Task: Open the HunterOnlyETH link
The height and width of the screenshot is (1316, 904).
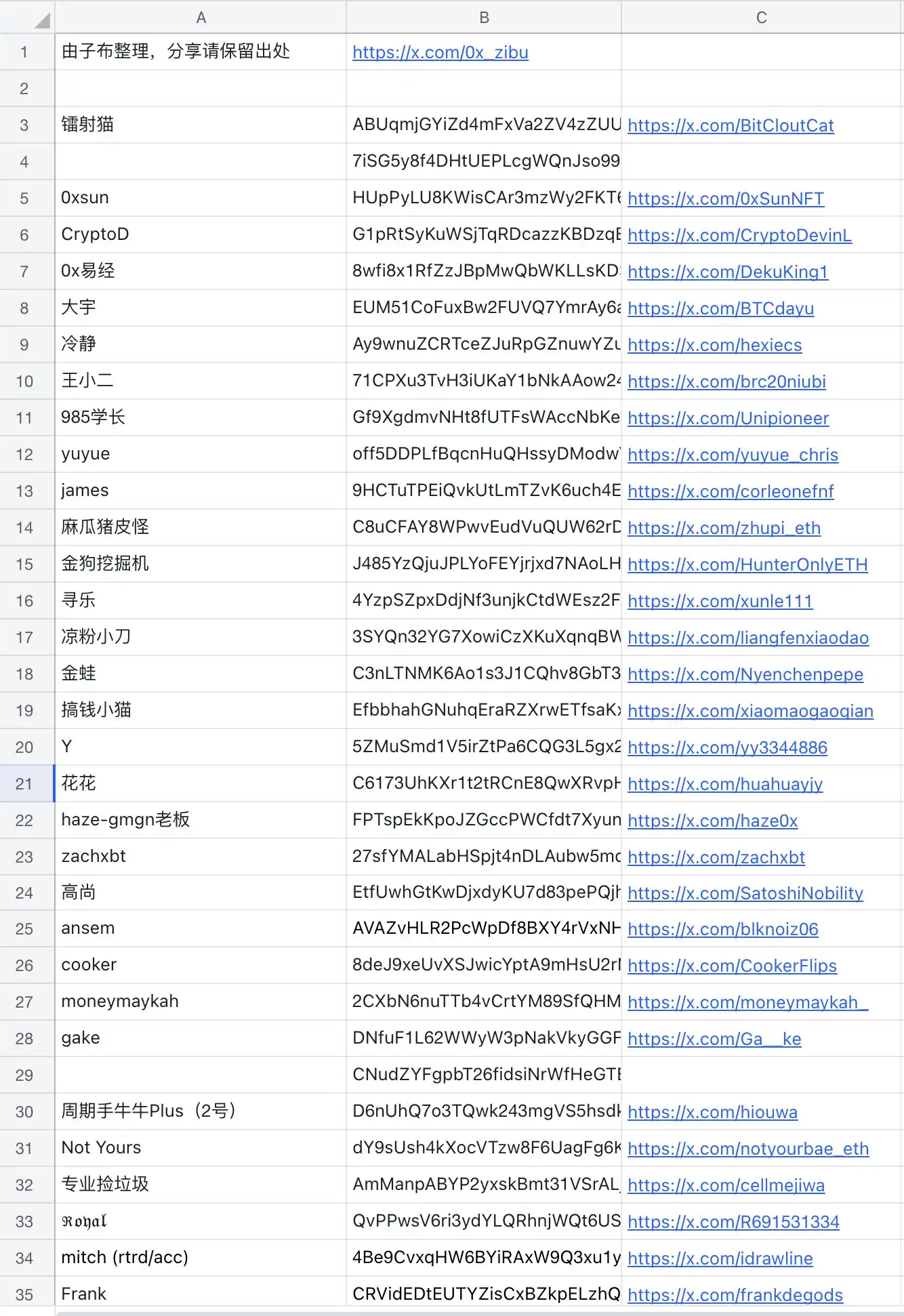Action: (x=747, y=565)
